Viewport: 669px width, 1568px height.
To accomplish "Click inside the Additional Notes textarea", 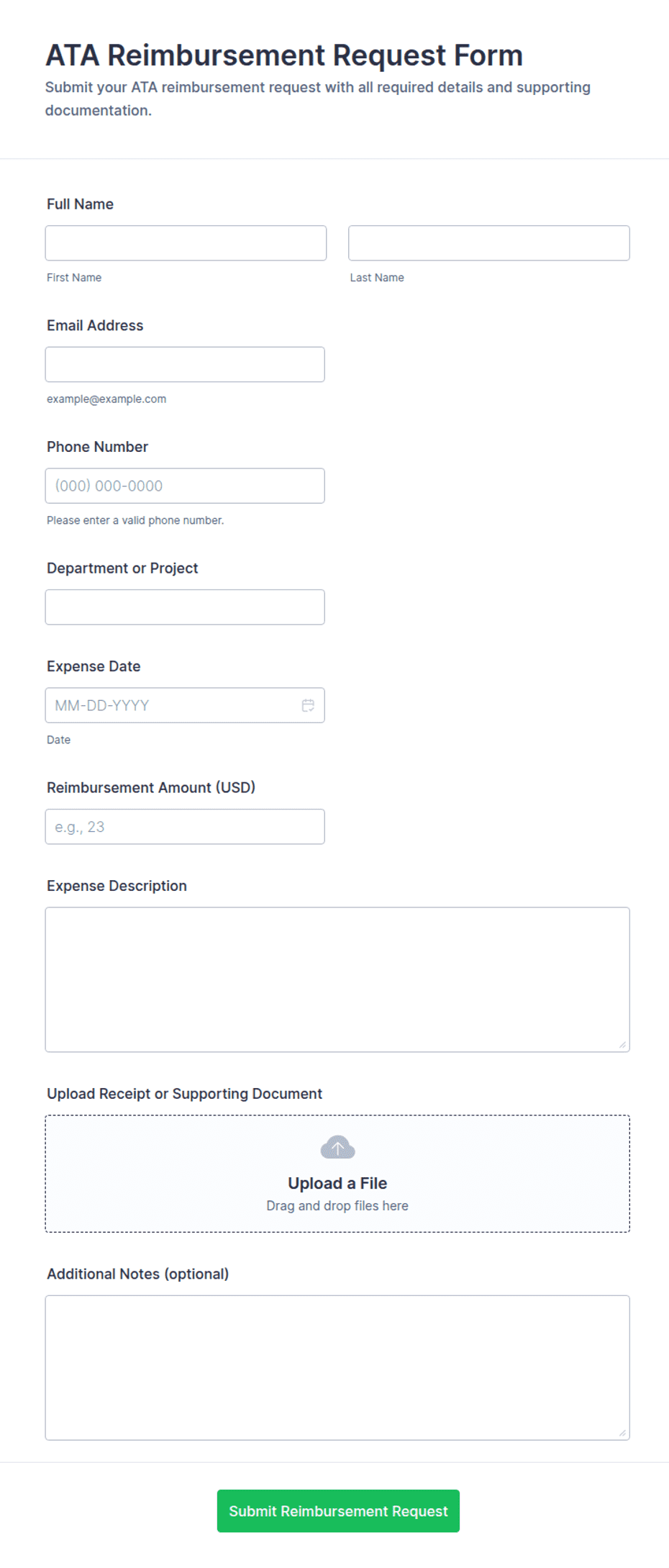I will coord(337,1367).
